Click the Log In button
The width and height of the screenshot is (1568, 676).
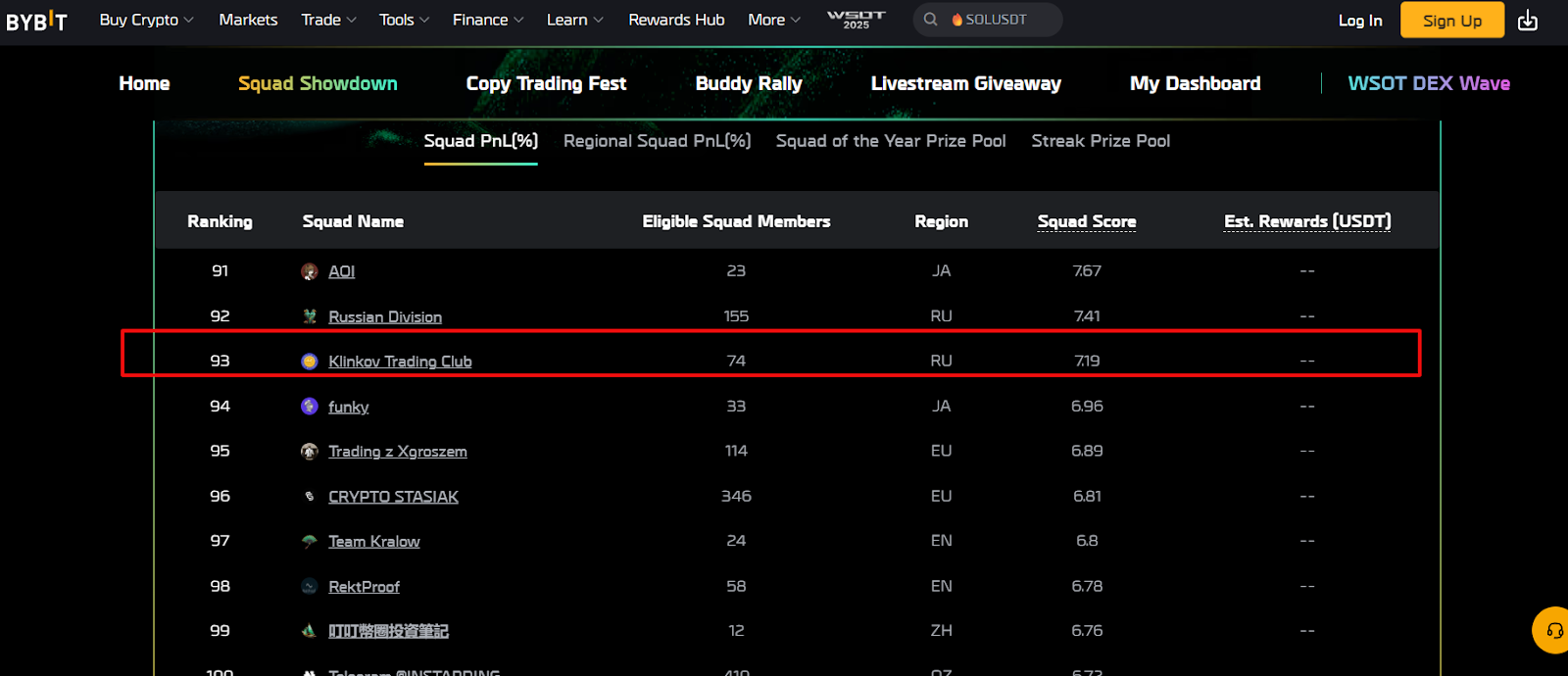(x=1360, y=21)
